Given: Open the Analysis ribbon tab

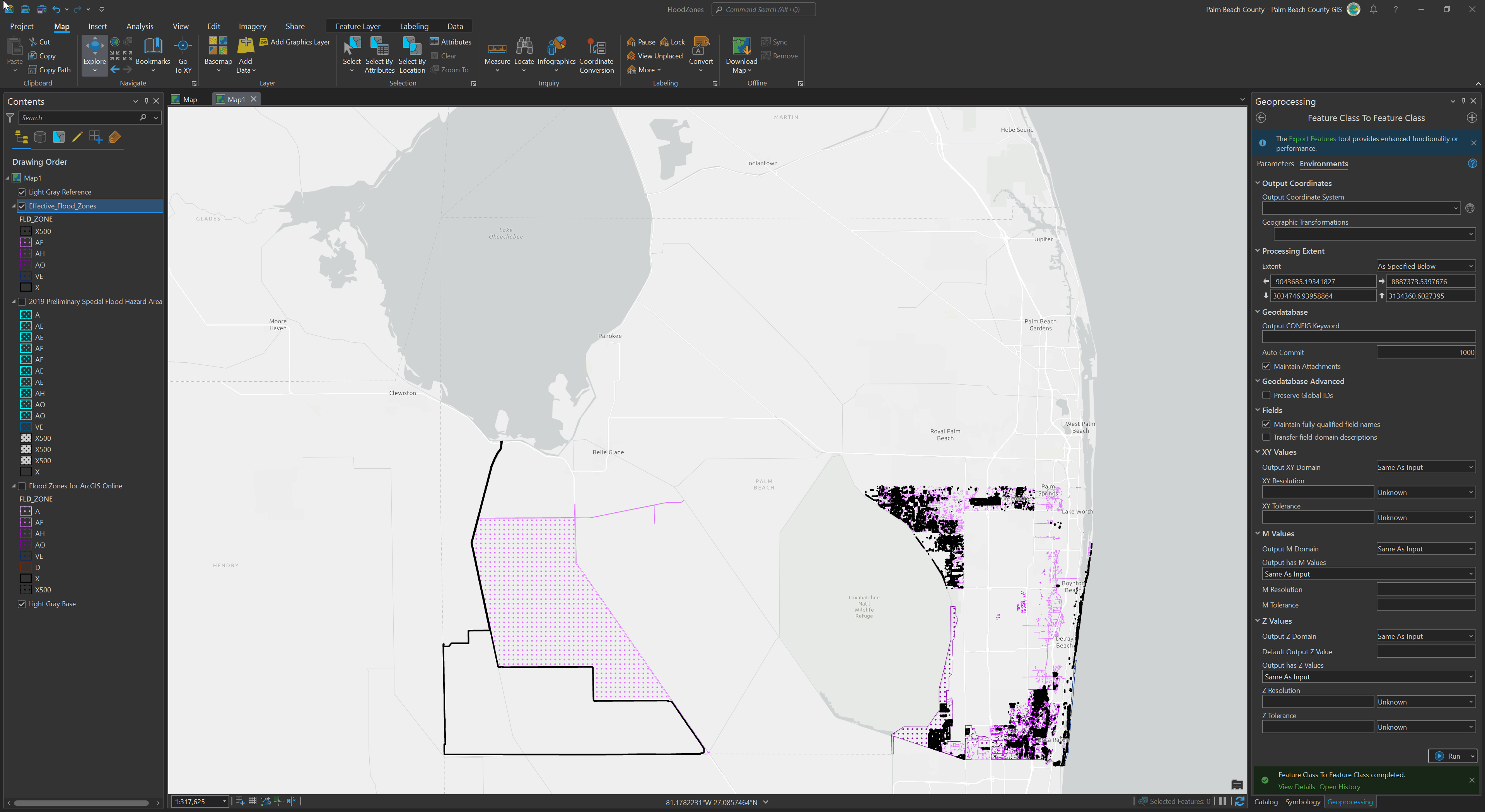Looking at the screenshot, I should point(140,27).
